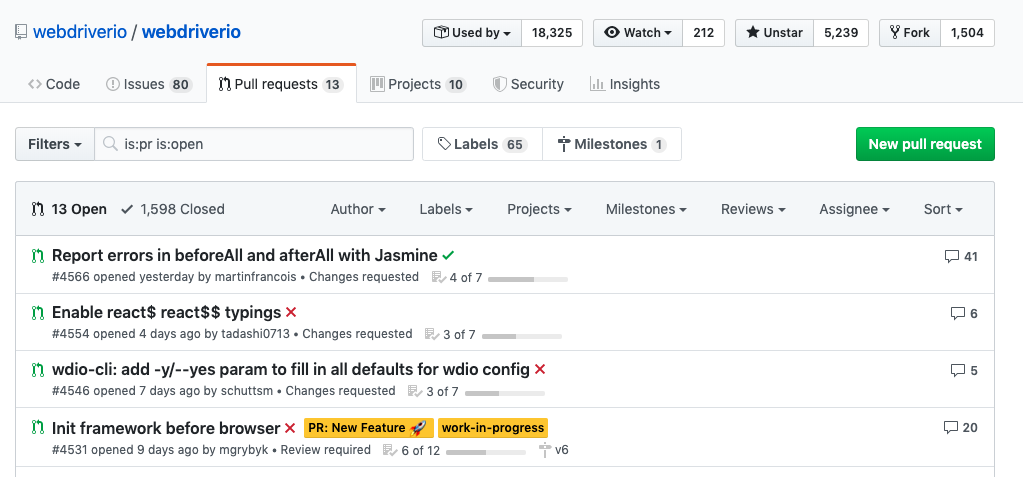Click the New pull request button
1023x477 pixels.
[925, 144]
